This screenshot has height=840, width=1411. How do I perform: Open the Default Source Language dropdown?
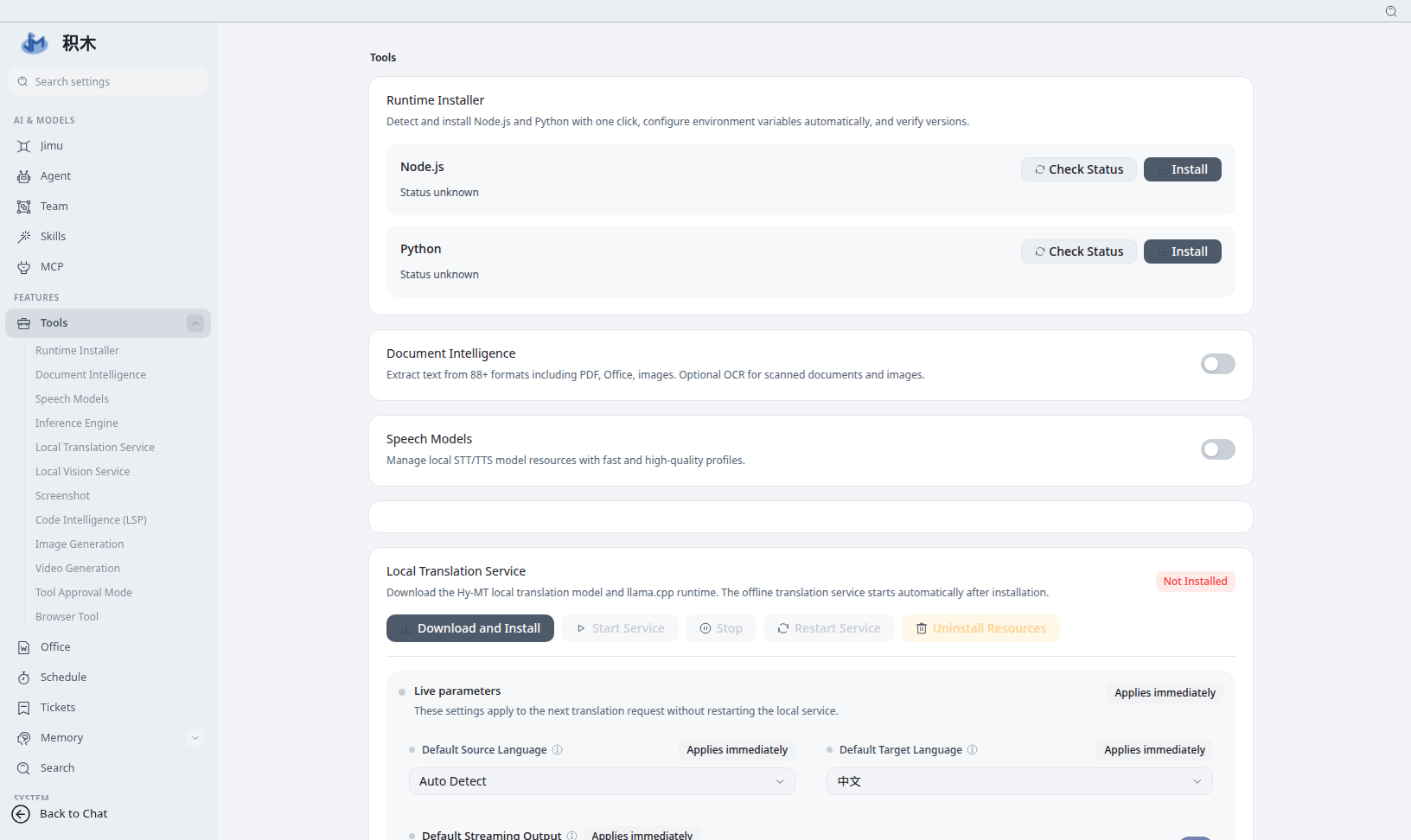[602, 781]
